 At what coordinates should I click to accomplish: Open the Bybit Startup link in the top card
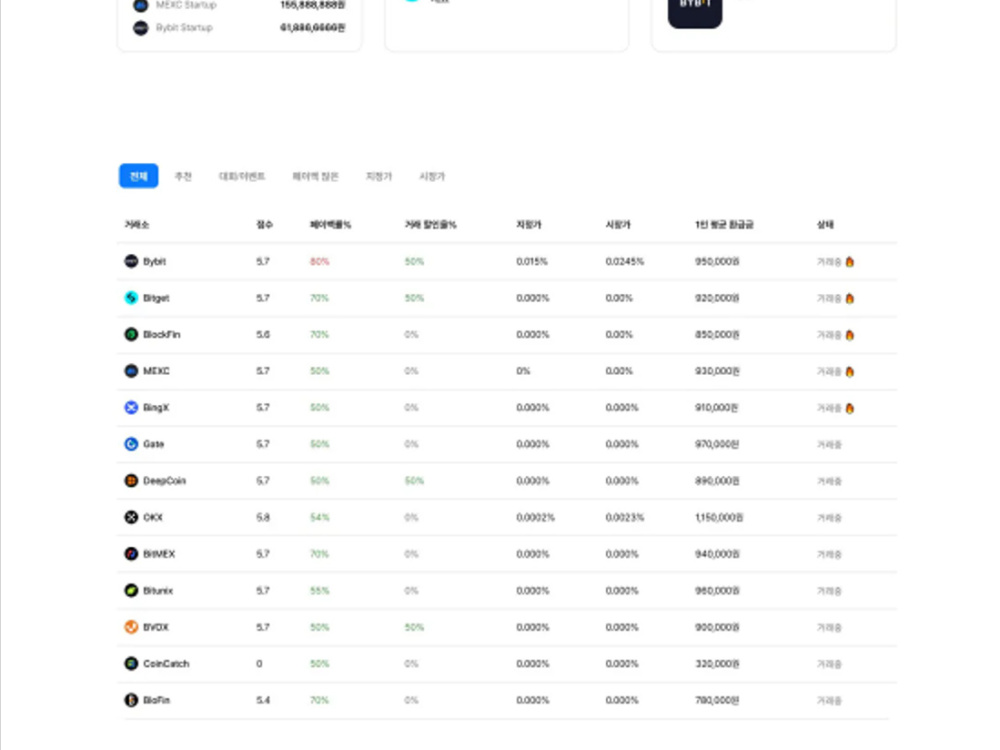pyautogui.click(x=184, y=28)
